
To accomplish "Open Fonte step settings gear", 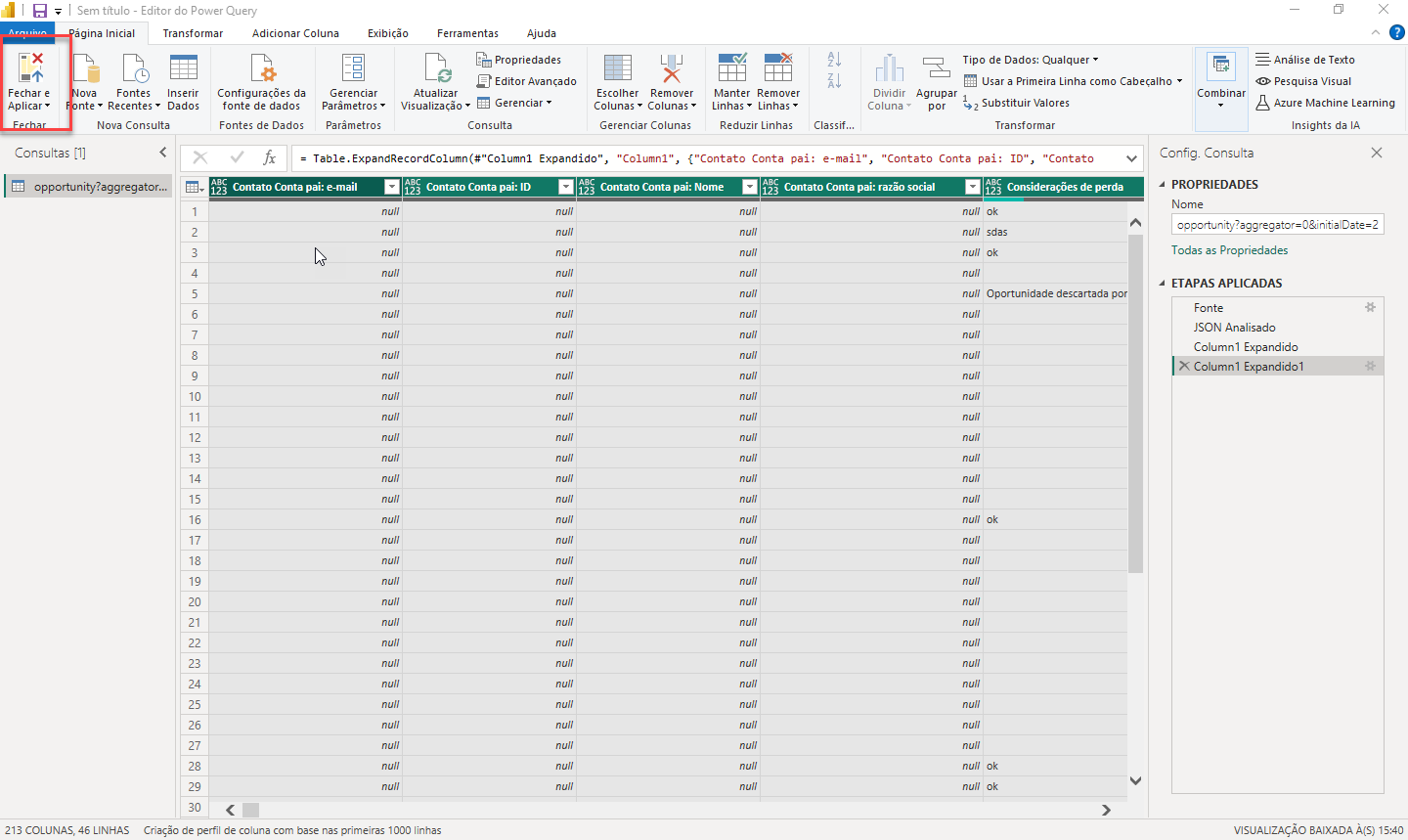I will [x=1370, y=307].
